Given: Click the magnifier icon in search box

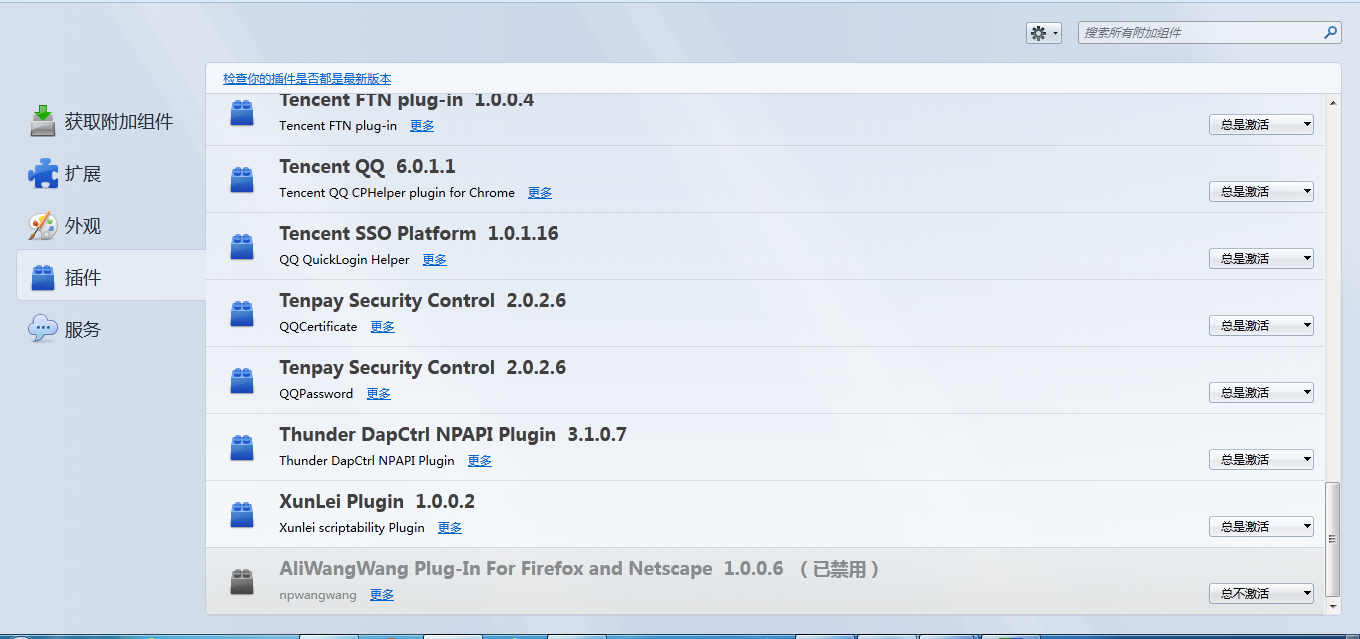Looking at the screenshot, I should point(1330,33).
